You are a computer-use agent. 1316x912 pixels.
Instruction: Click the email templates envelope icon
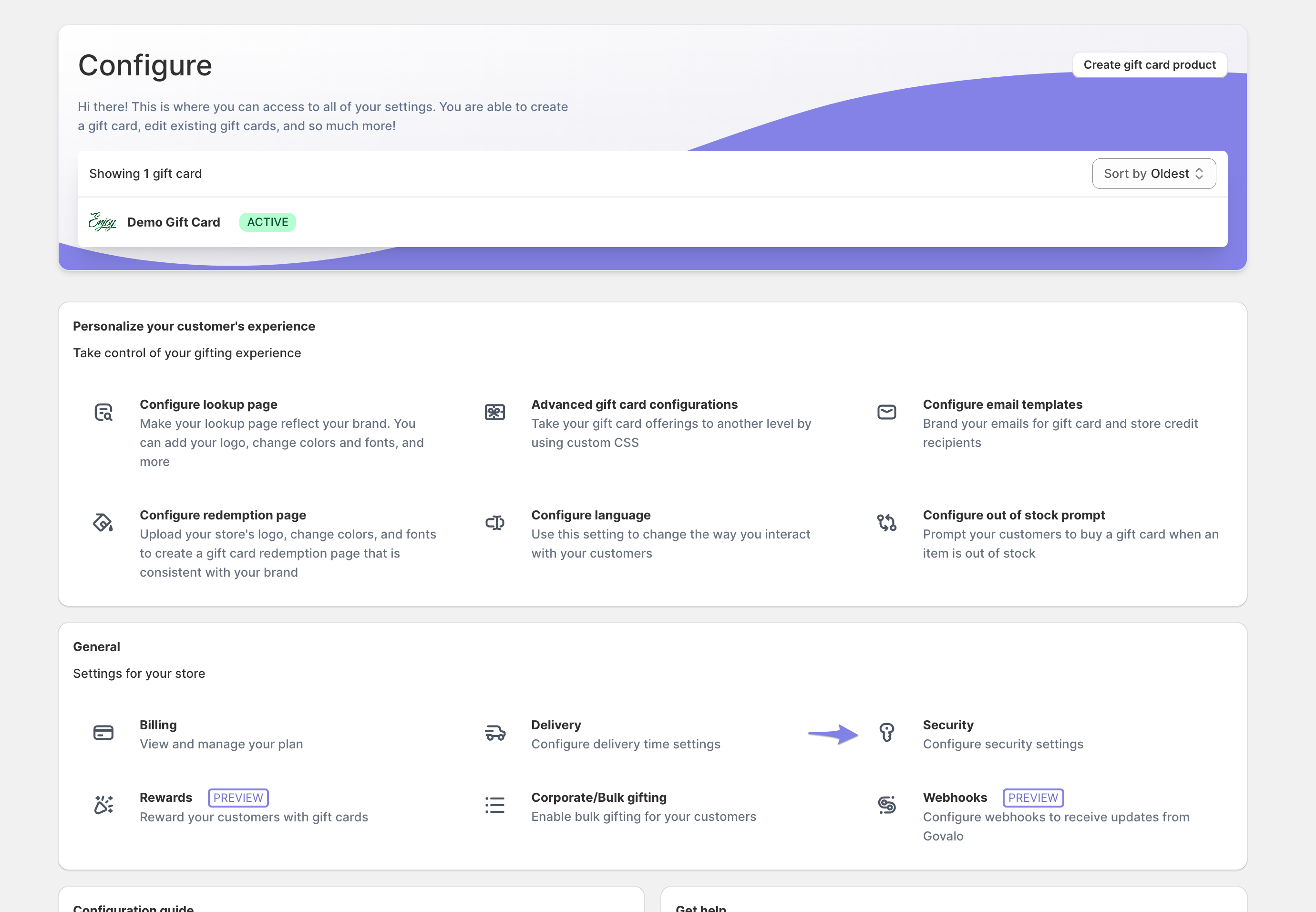pos(886,412)
